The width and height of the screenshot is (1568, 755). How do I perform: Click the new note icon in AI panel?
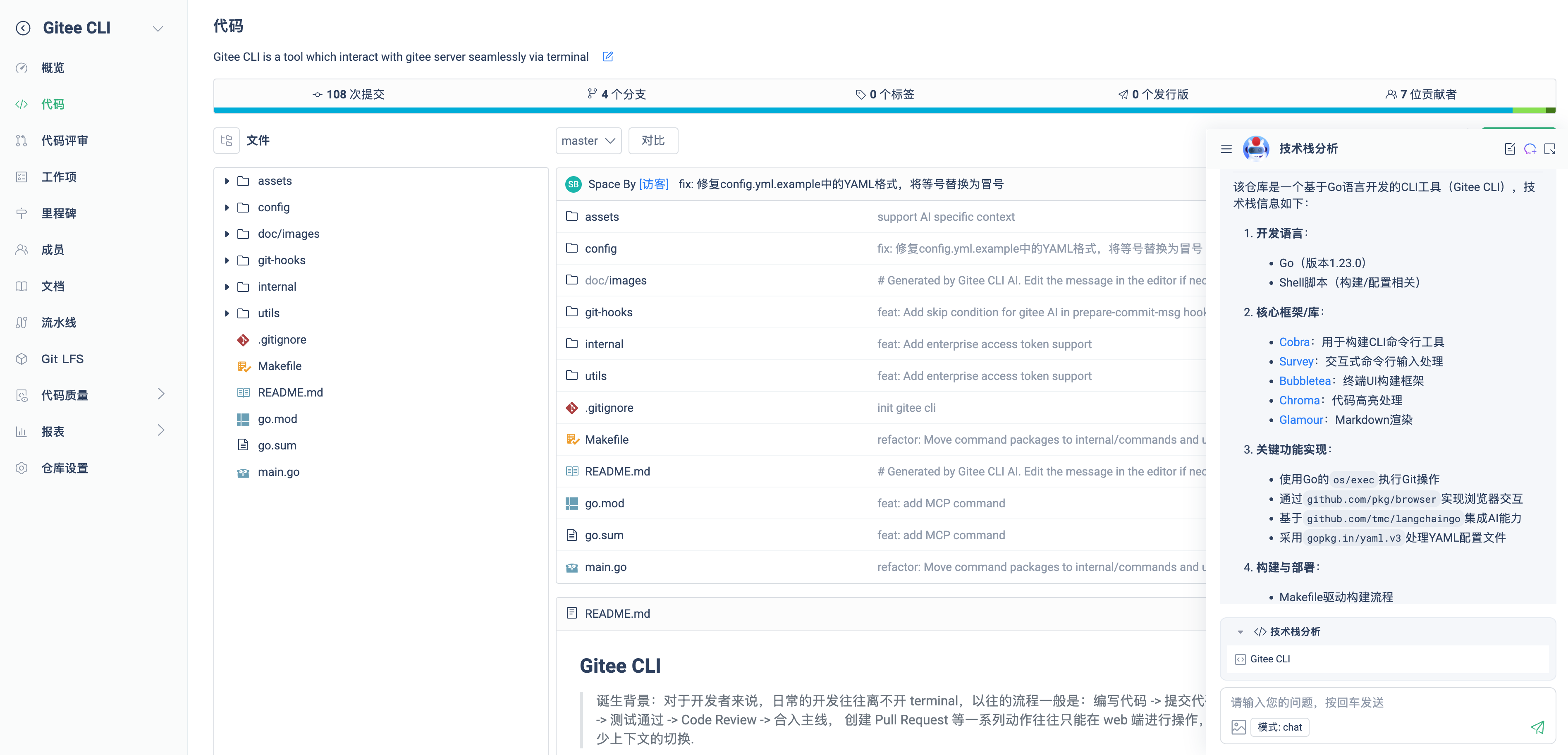pyautogui.click(x=1510, y=148)
